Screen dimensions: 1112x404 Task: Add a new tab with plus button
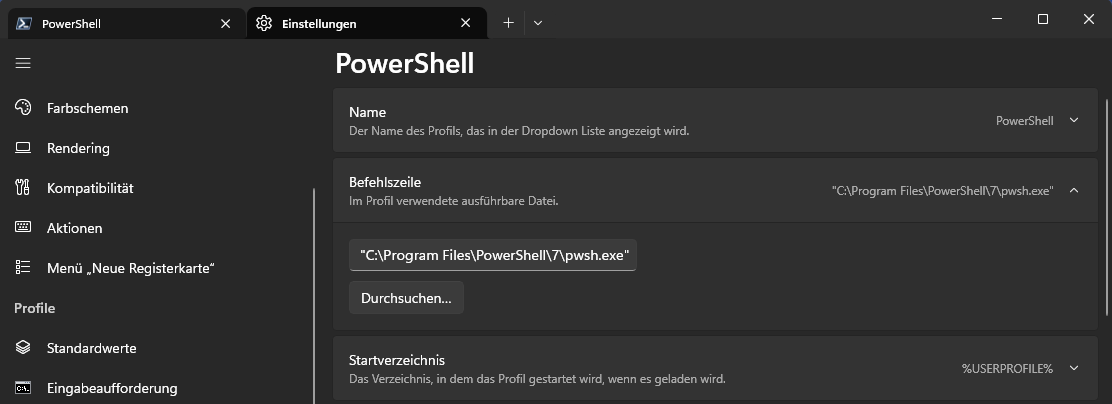click(508, 23)
